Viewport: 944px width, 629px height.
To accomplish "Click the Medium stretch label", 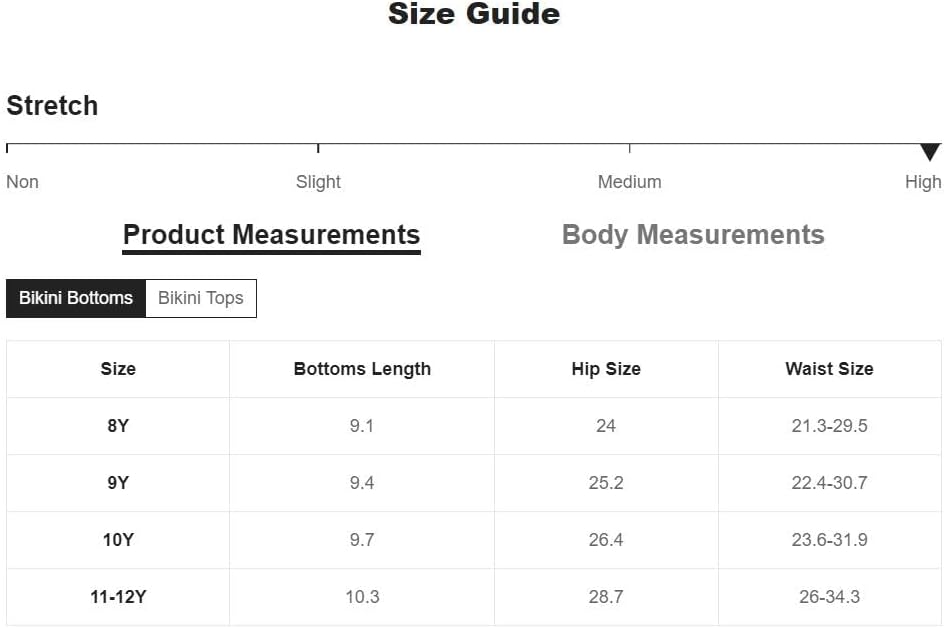I will pos(629,182).
